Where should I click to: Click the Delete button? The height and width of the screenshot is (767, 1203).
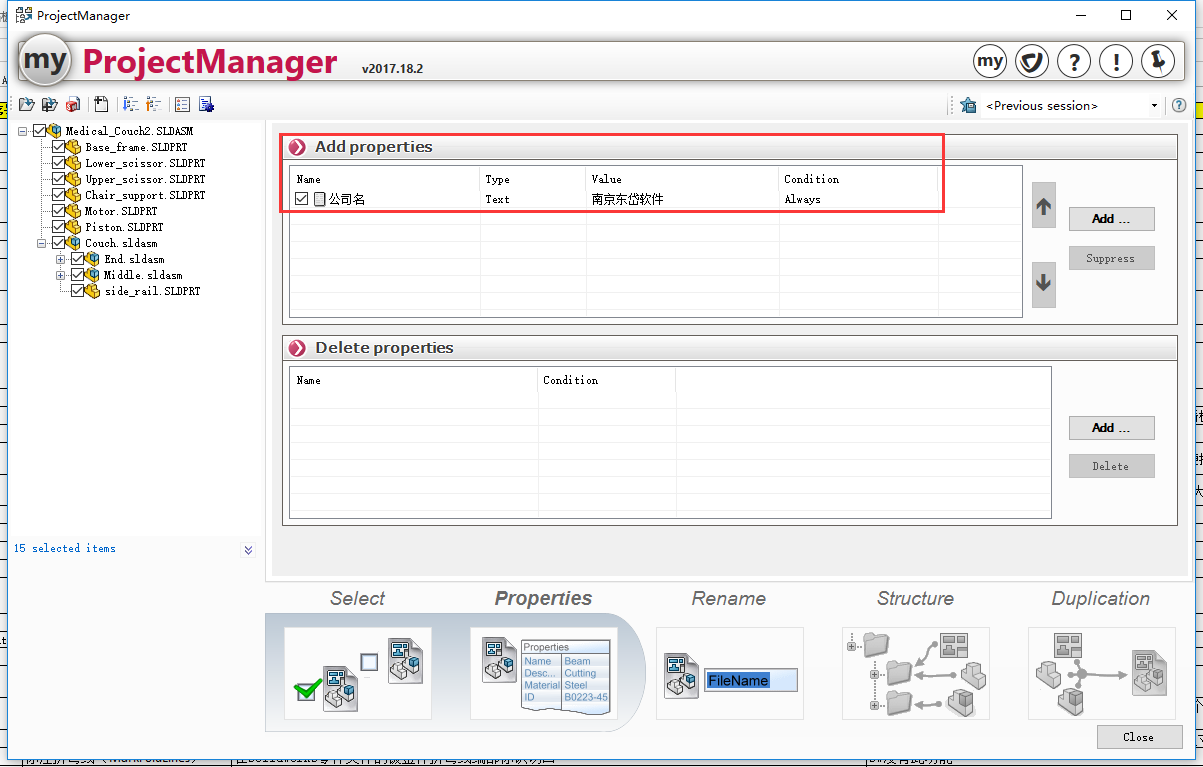(1111, 466)
